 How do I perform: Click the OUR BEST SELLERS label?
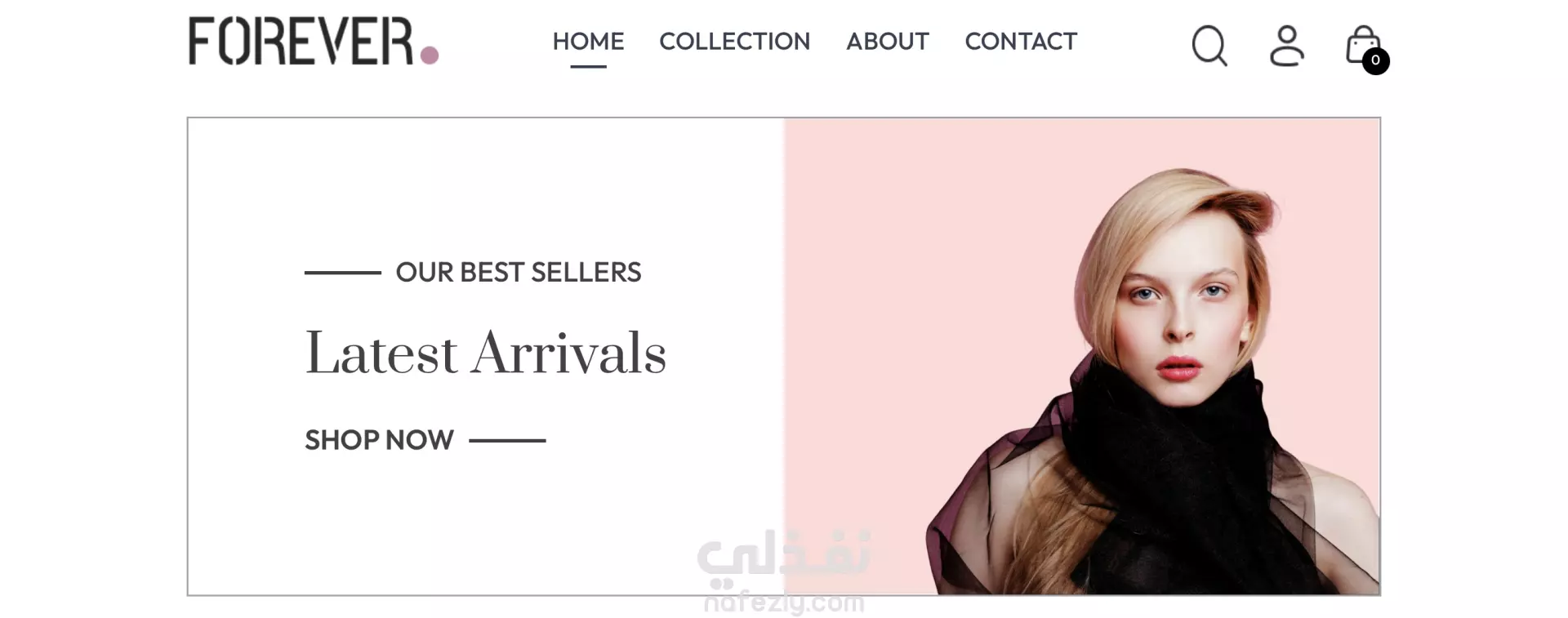click(519, 272)
